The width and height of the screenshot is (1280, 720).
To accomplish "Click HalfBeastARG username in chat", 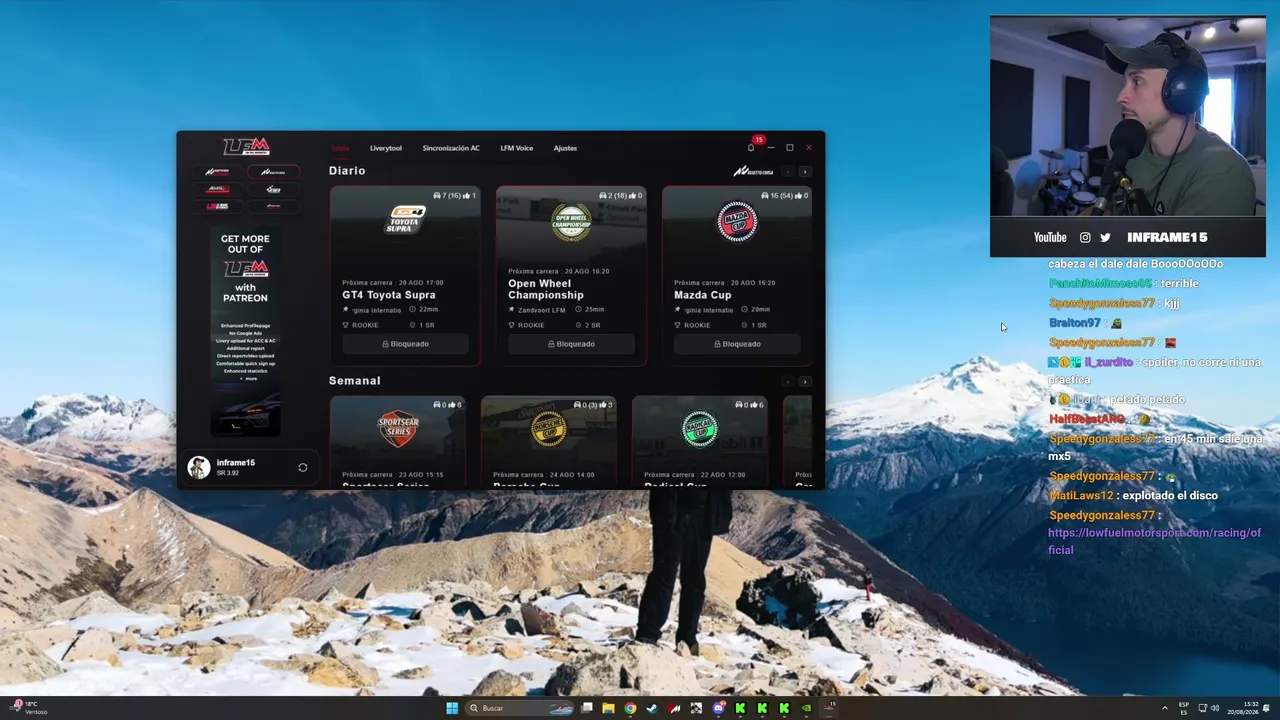I will point(1087,419).
